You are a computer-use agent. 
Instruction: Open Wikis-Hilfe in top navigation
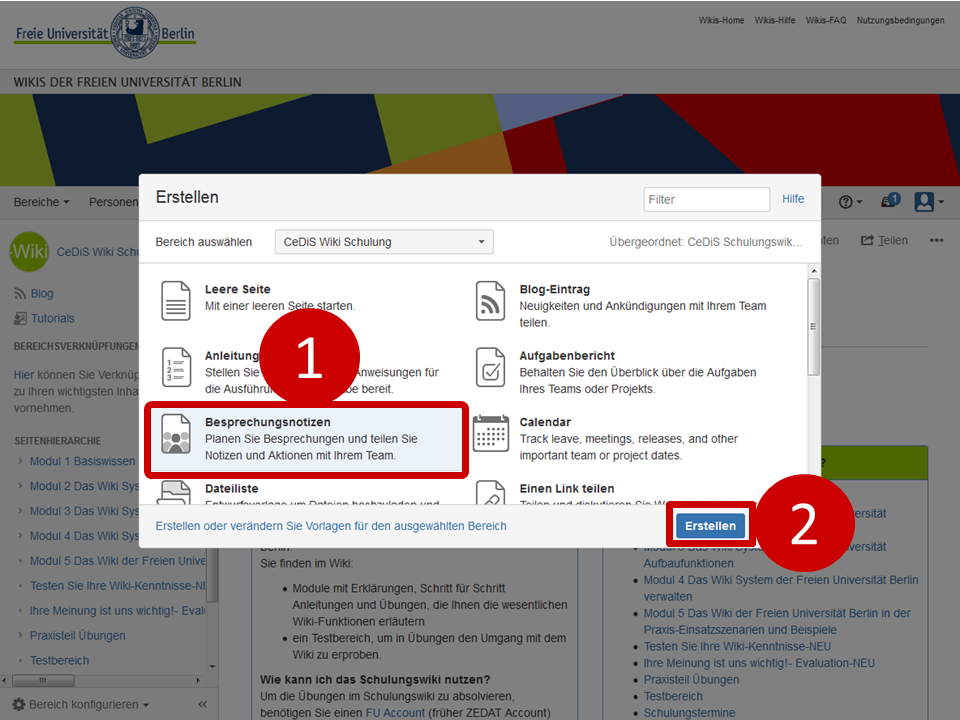point(774,20)
